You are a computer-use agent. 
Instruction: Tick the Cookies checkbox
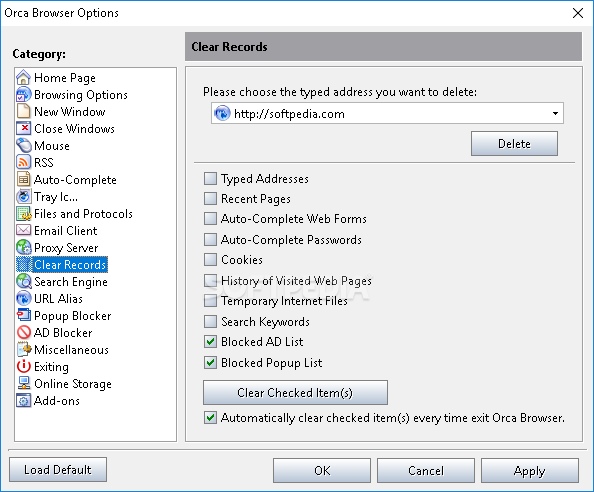210,259
